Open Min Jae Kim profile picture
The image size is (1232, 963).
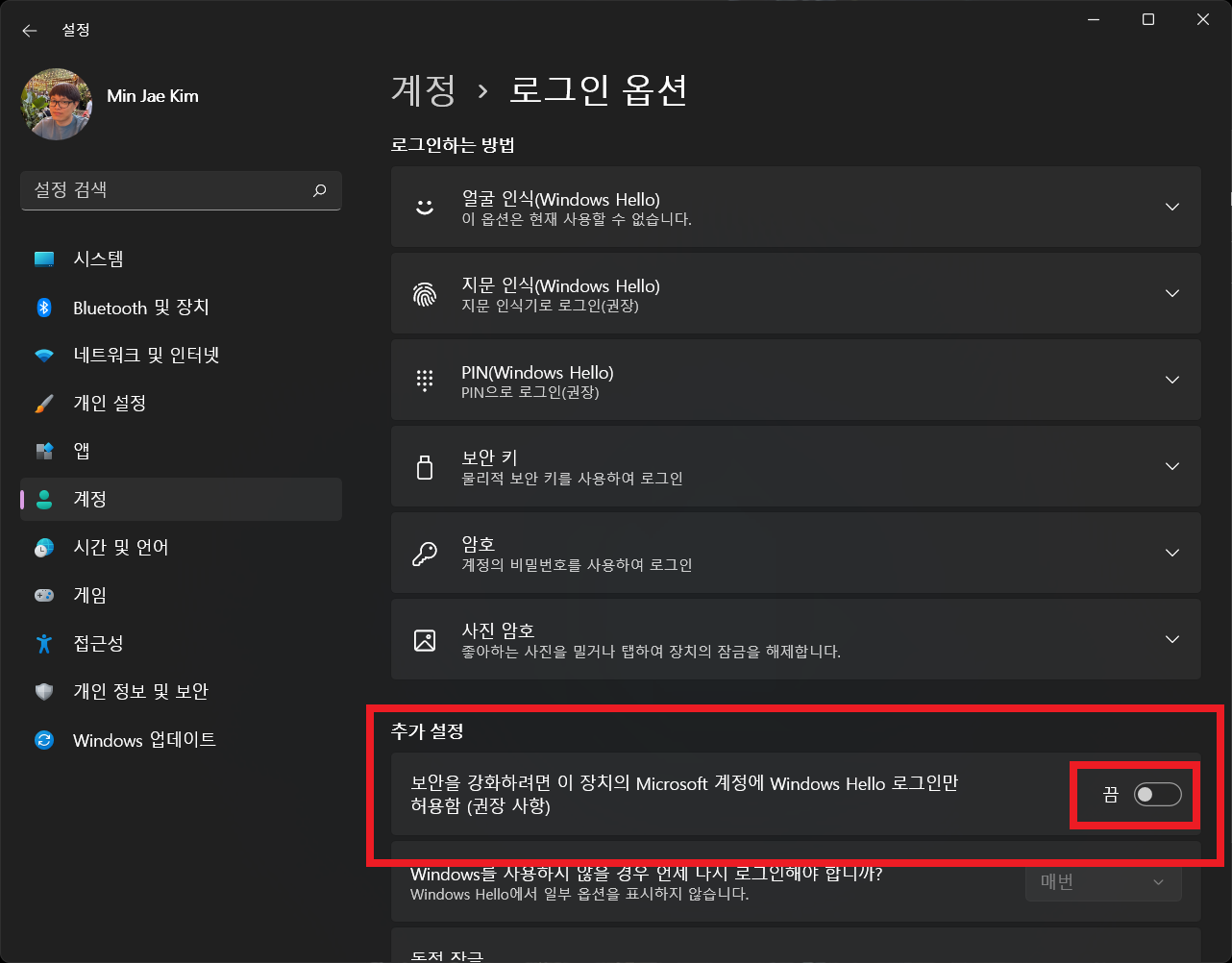[x=57, y=104]
